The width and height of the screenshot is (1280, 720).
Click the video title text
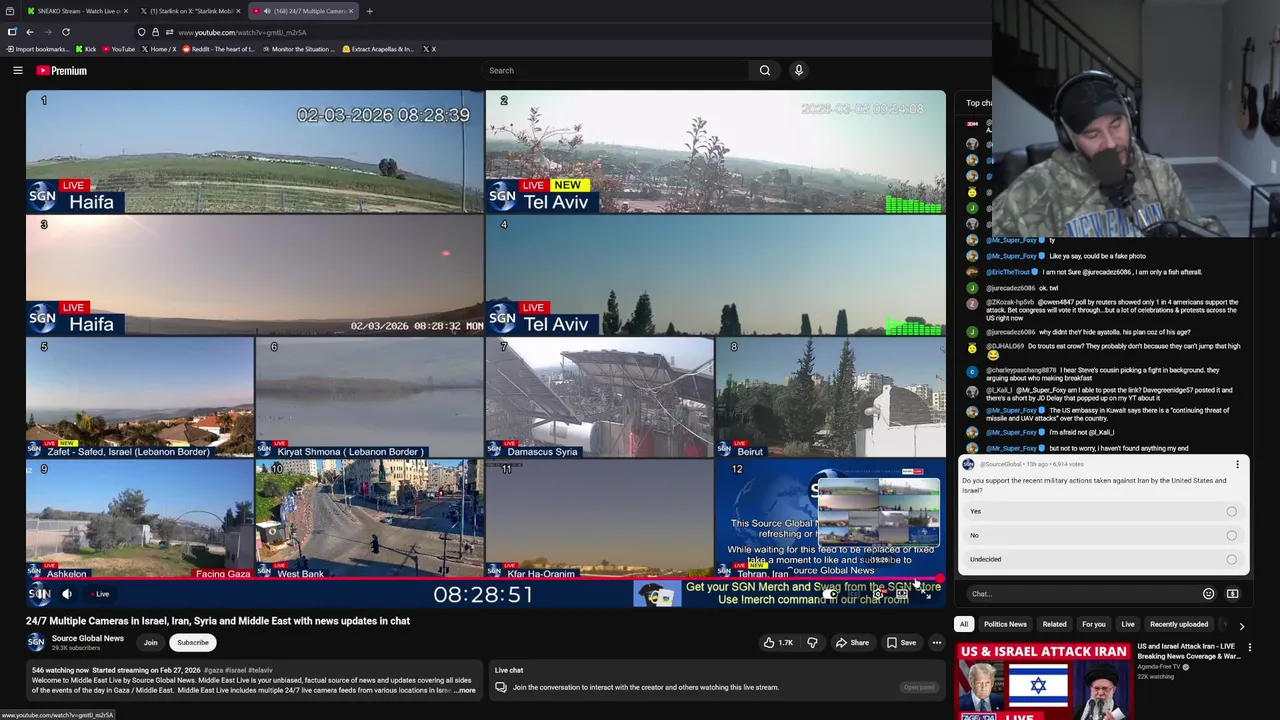point(218,621)
